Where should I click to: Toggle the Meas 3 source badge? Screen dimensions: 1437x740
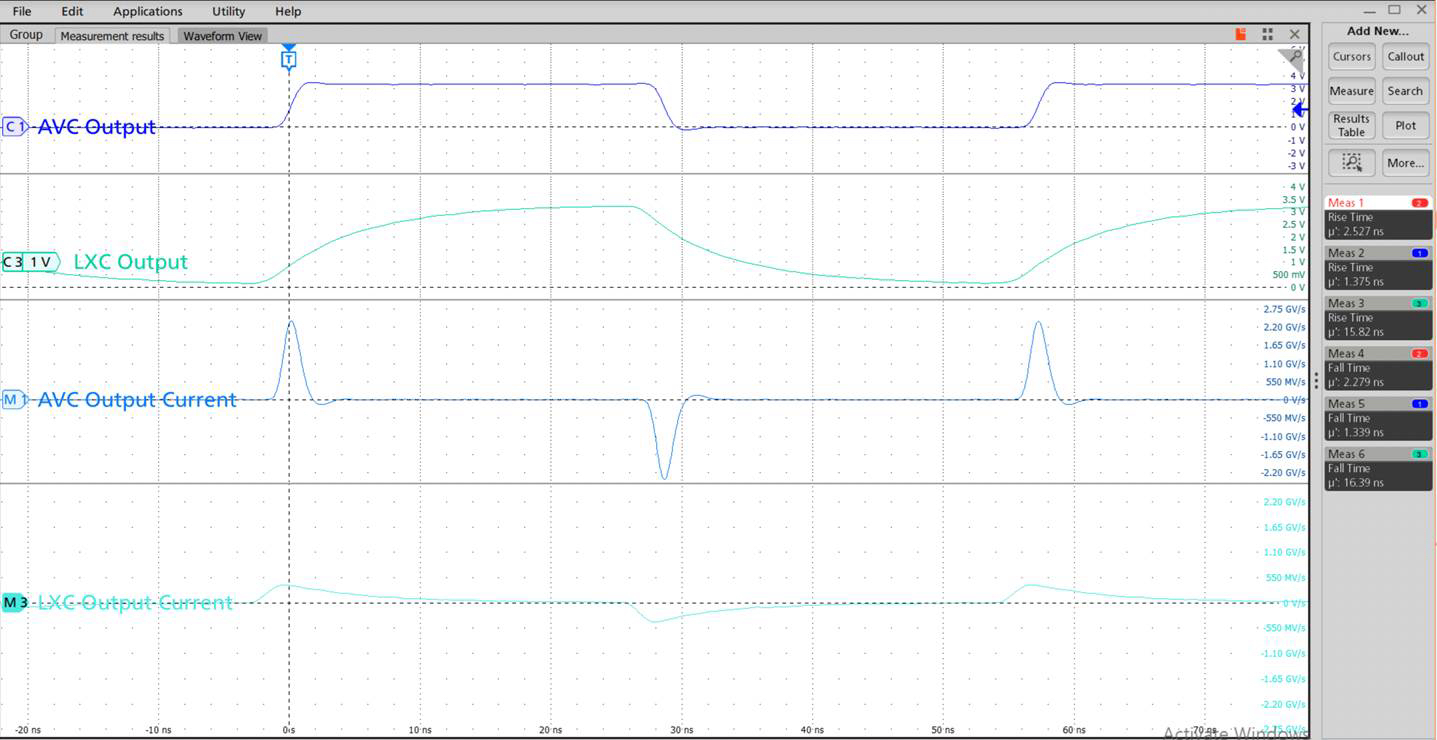tap(1419, 303)
